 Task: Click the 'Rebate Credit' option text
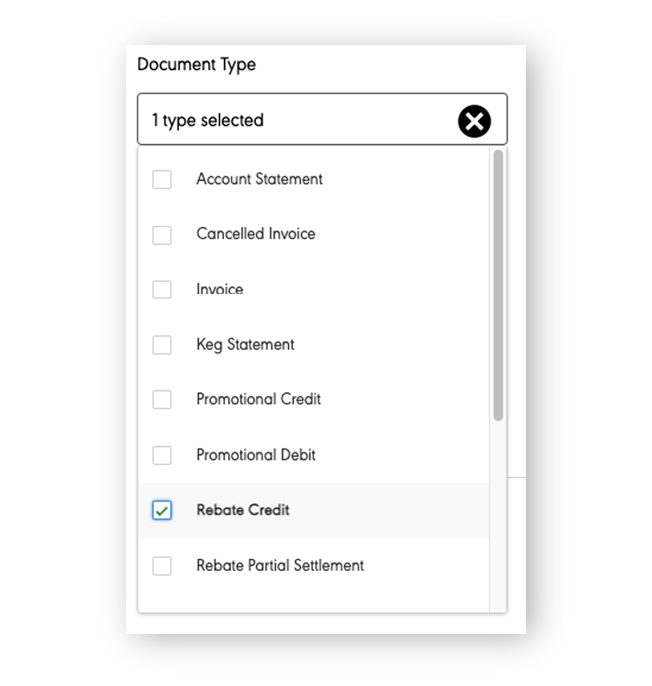(x=243, y=510)
